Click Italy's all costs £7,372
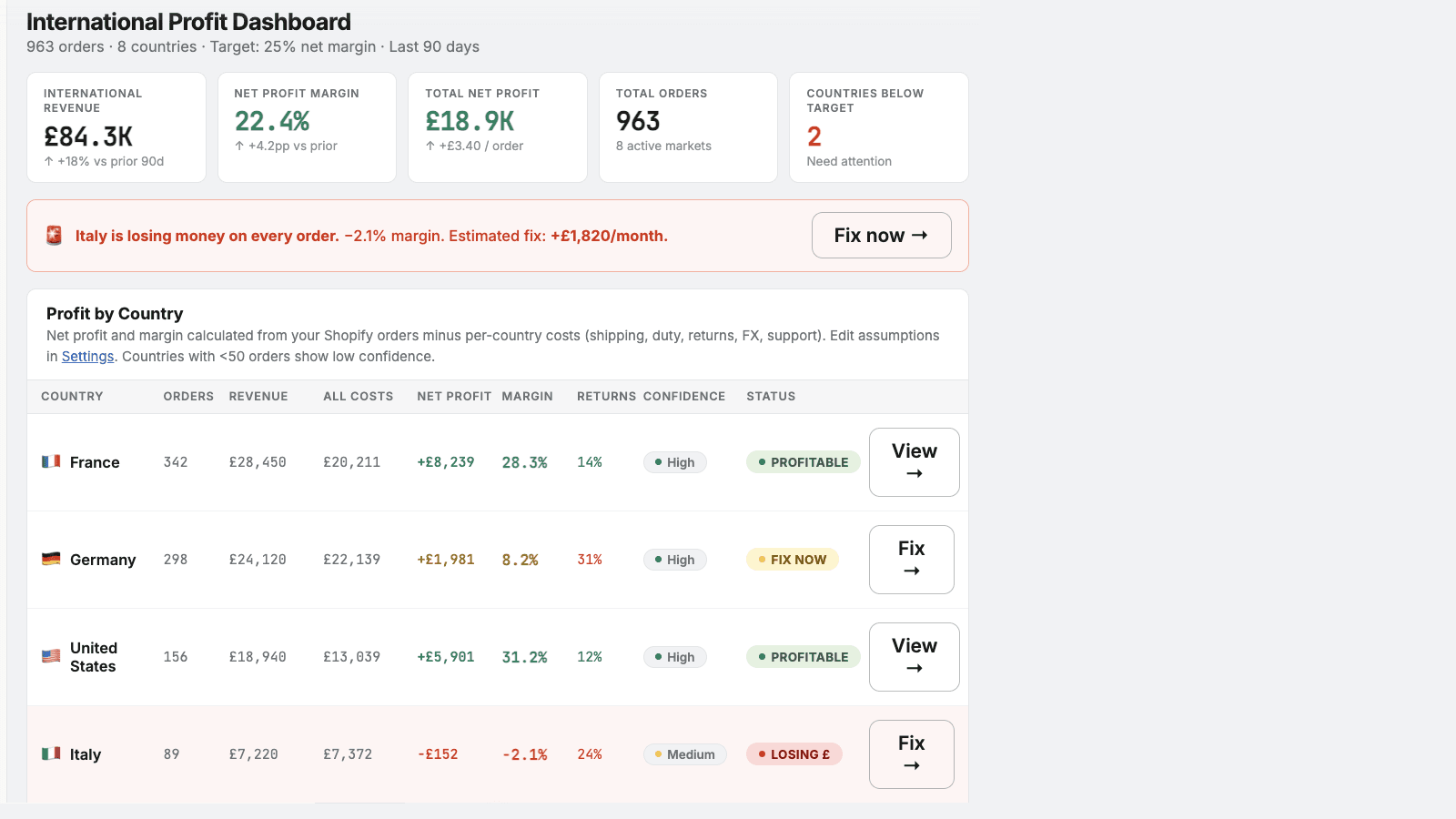Viewport: 1456px width, 819px height. coord(348,754)
